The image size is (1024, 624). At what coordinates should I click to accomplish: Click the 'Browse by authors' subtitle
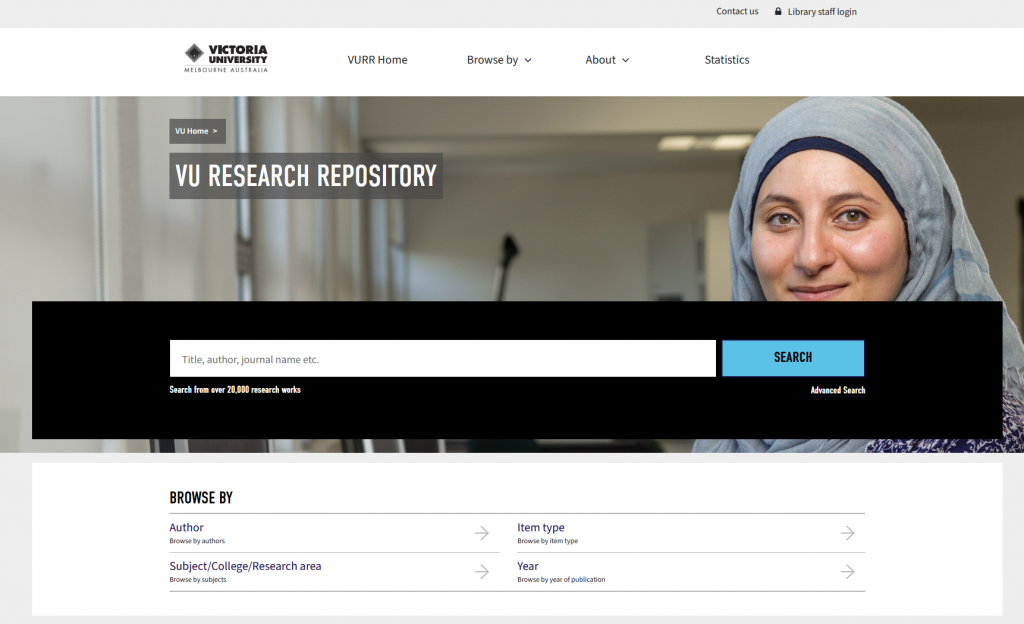click(x=197, y=540)
